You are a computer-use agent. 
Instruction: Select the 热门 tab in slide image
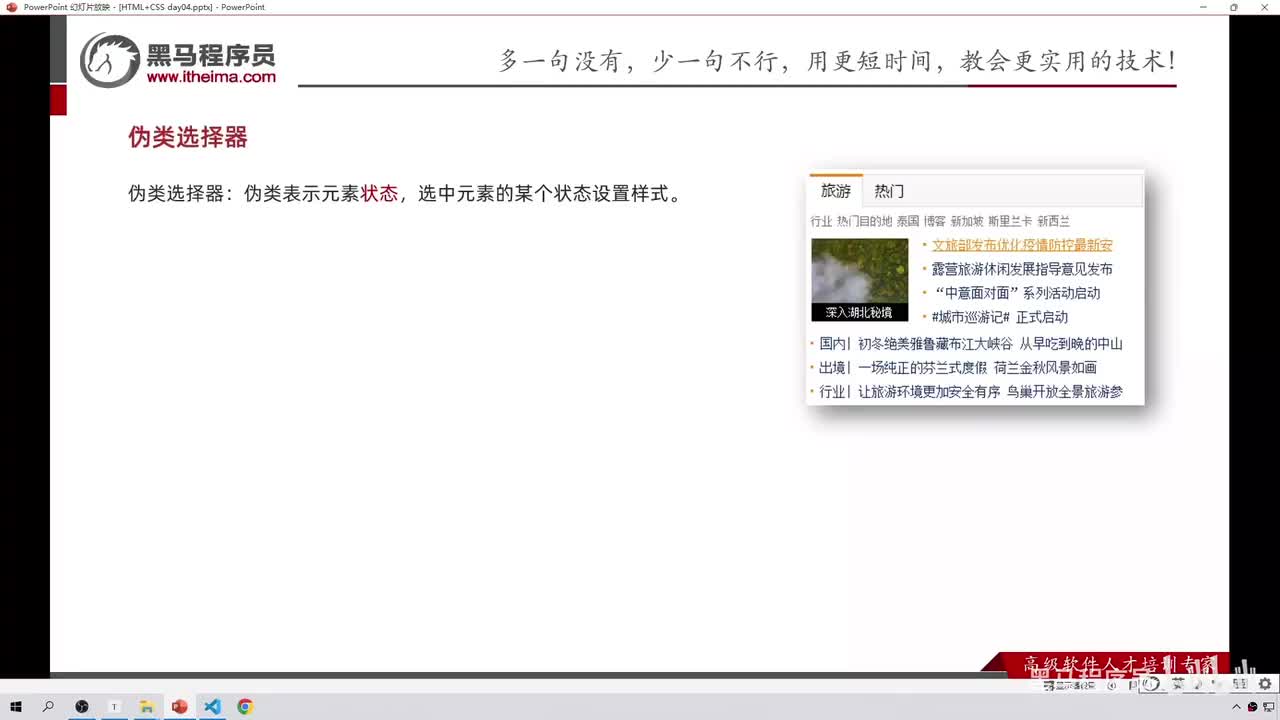[x=889, y=190]
